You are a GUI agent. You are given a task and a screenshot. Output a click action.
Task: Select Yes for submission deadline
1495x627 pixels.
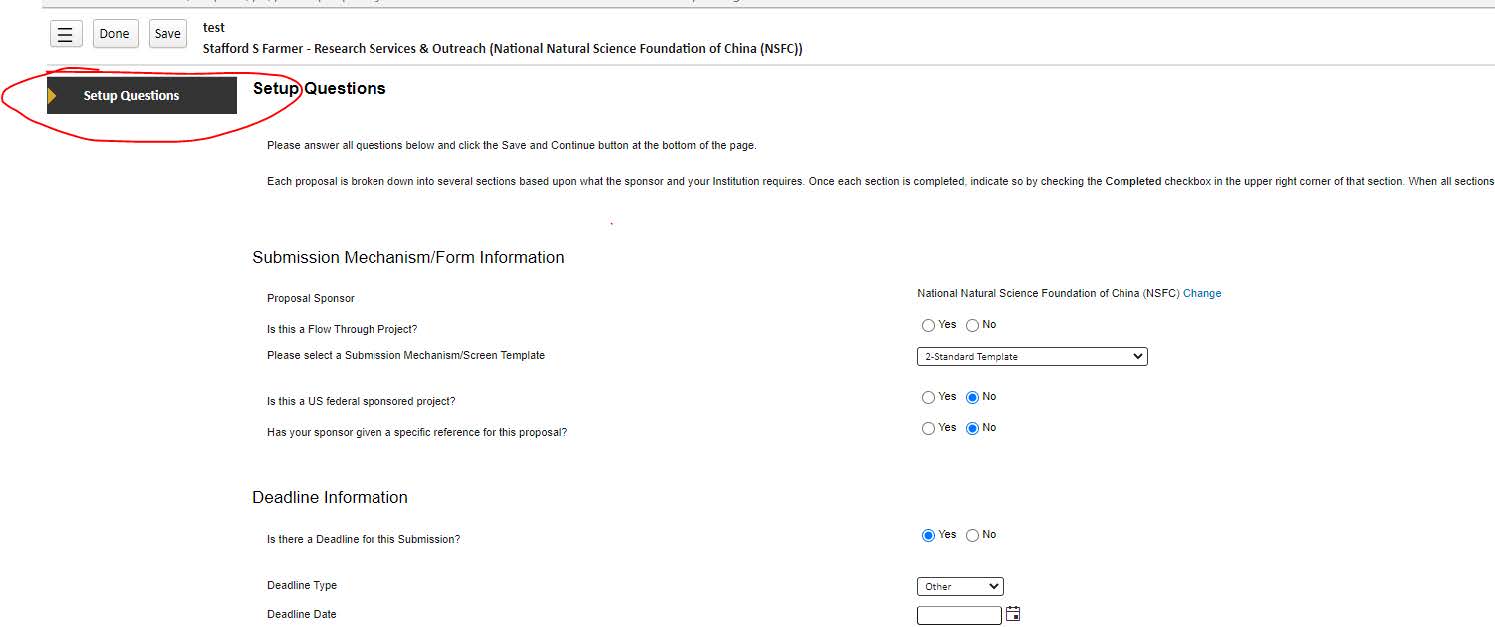pos(928,535)
